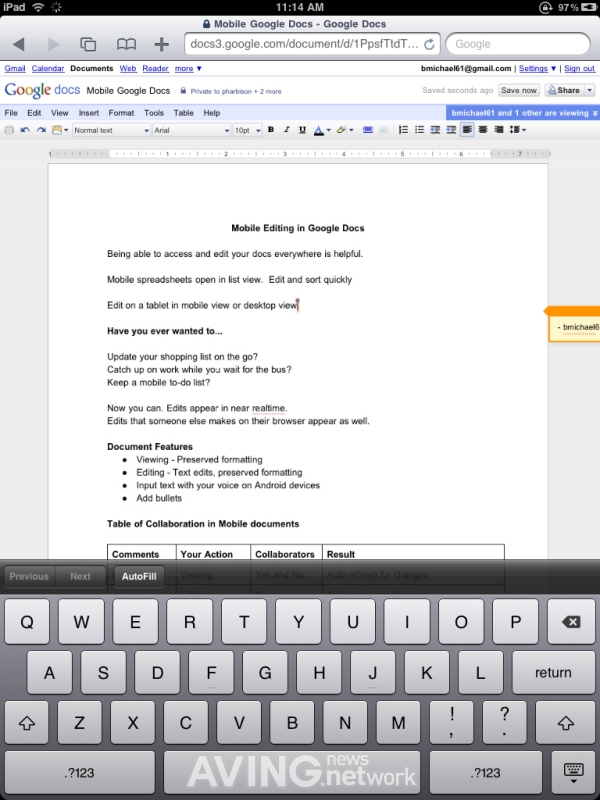600x800 pixels.
Task: Insert a numbered list
Action: pos(403,130)
